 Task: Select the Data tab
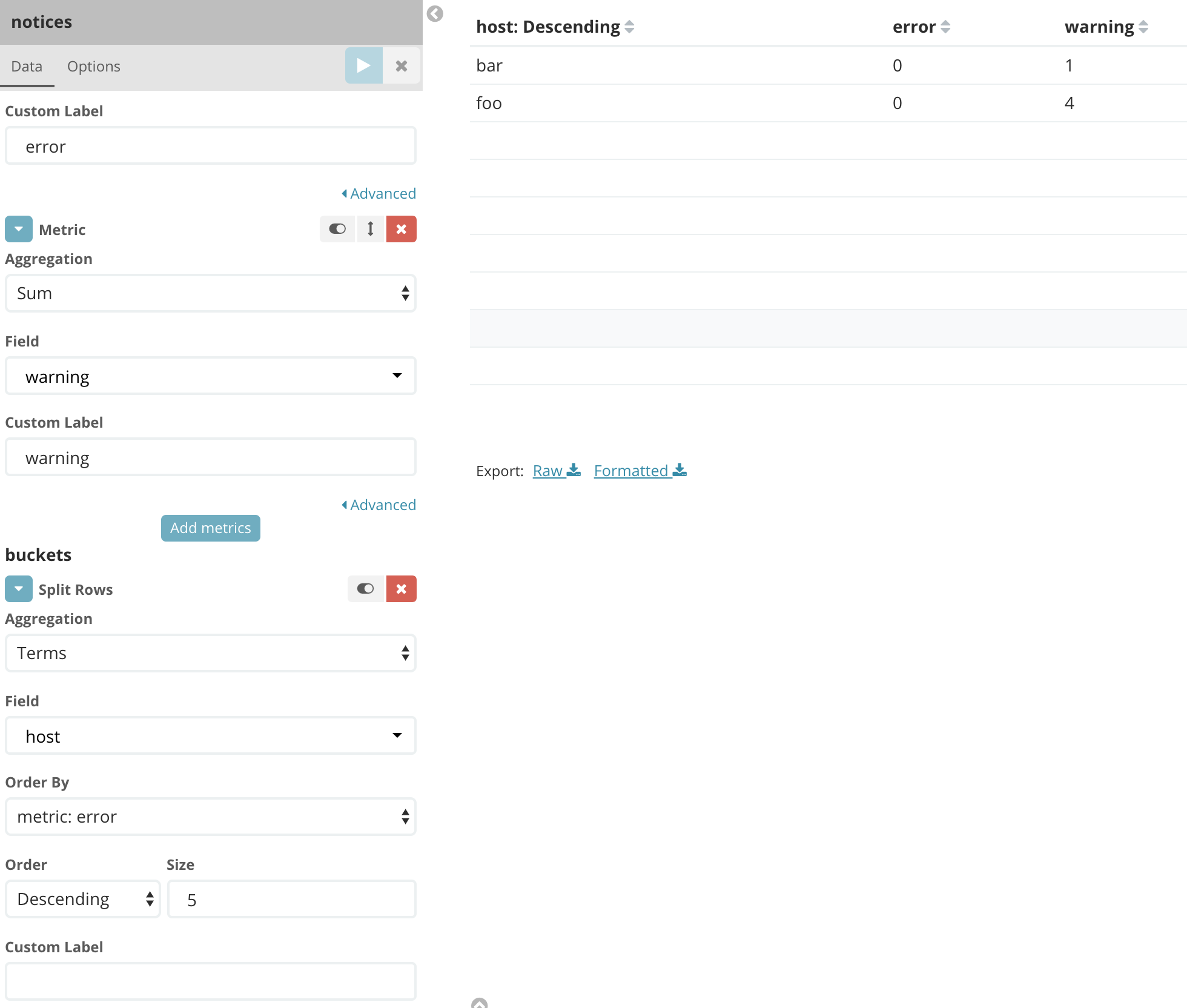[x=27, y=67]
